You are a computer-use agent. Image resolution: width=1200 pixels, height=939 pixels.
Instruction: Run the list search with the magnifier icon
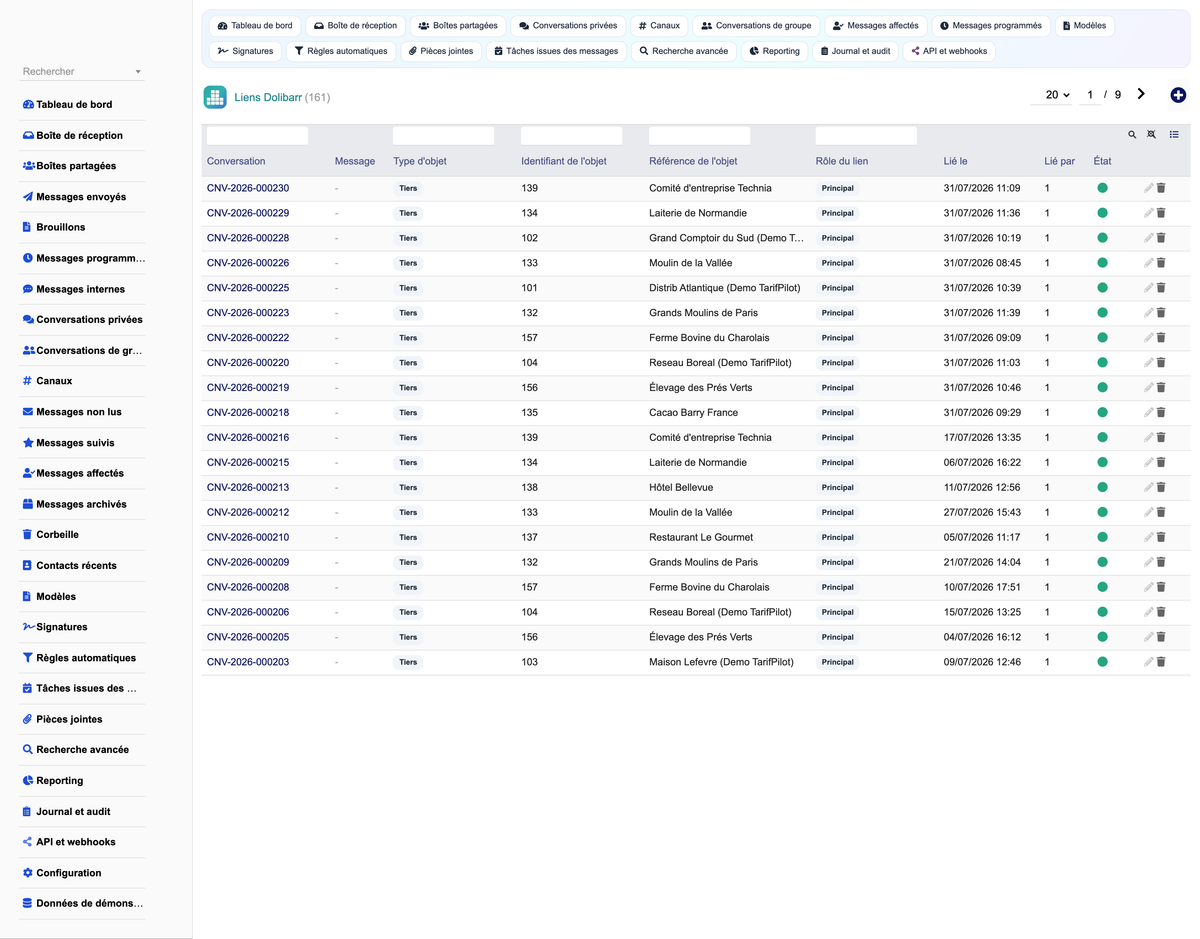(1132, 135)
